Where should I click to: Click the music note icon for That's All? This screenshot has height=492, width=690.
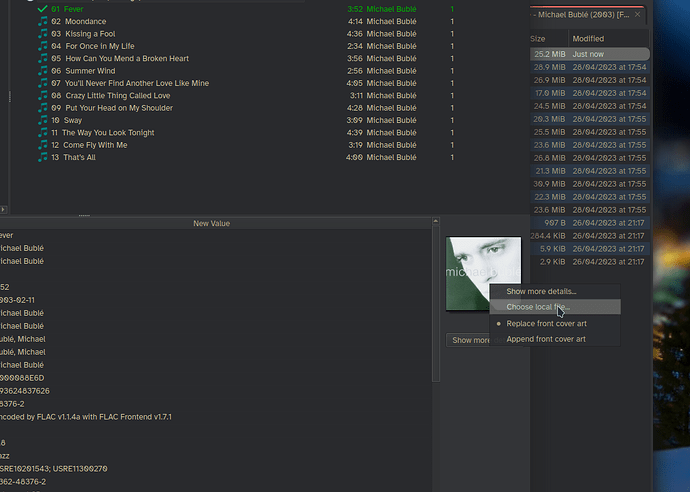[x=42, y=157]
